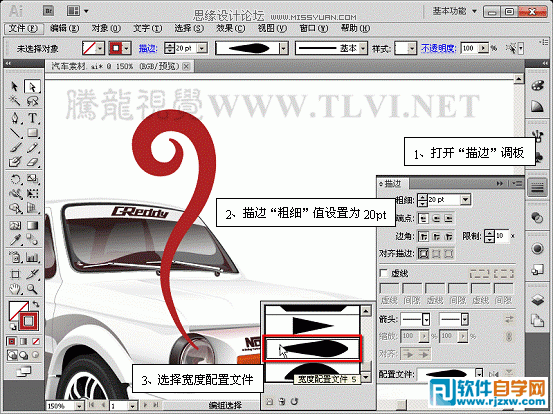Open the Layers panel icon in right dock
553x414 pixels.
[537, 300]
